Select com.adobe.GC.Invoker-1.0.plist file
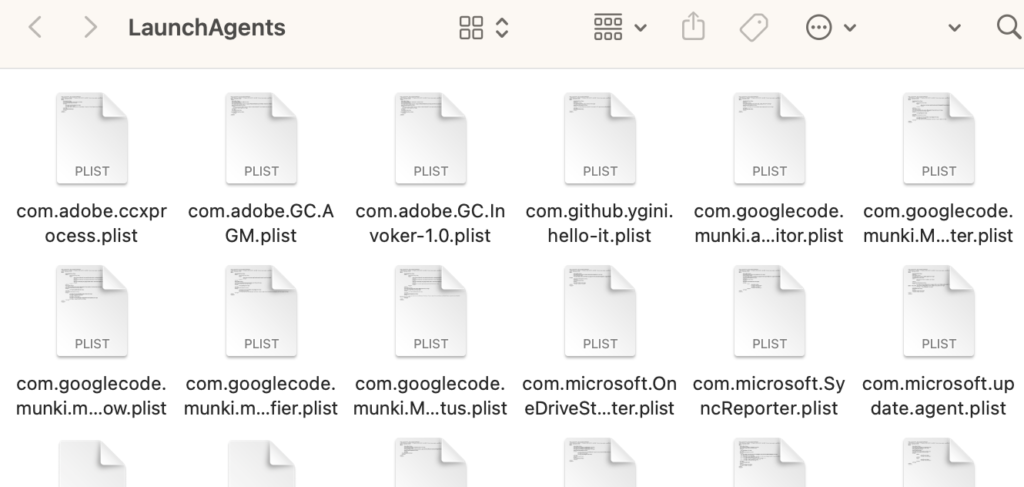Screen dimensions: 1024x487 point(431,138)
